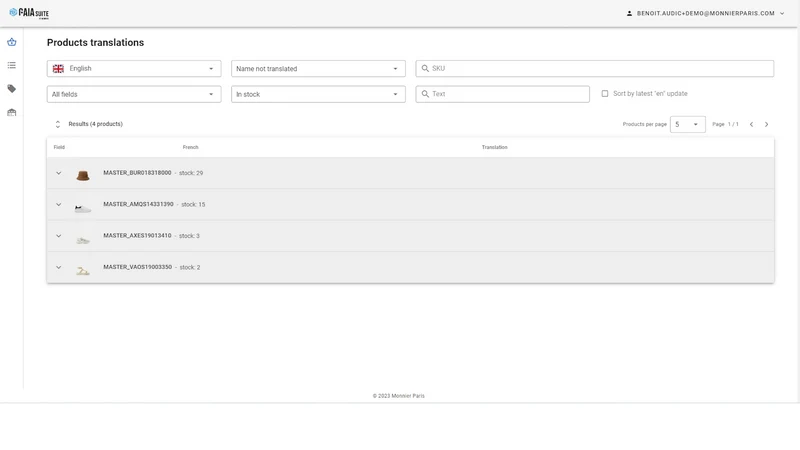Click SKU text MASTER_AXES19013410

pyautogui.click(x=137, y=236)
